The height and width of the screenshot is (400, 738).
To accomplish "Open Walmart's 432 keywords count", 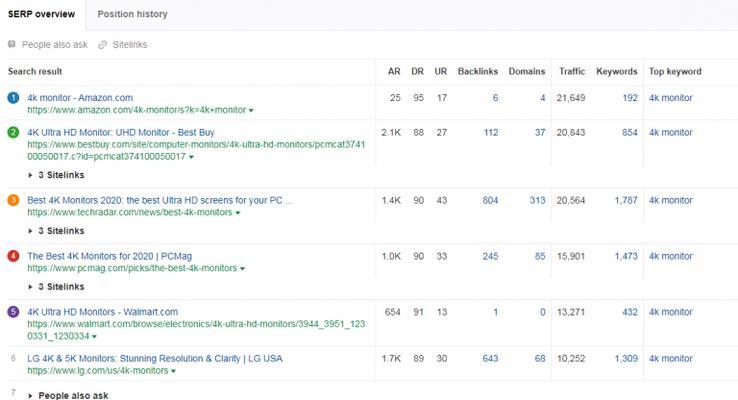I will coord(630,312).
